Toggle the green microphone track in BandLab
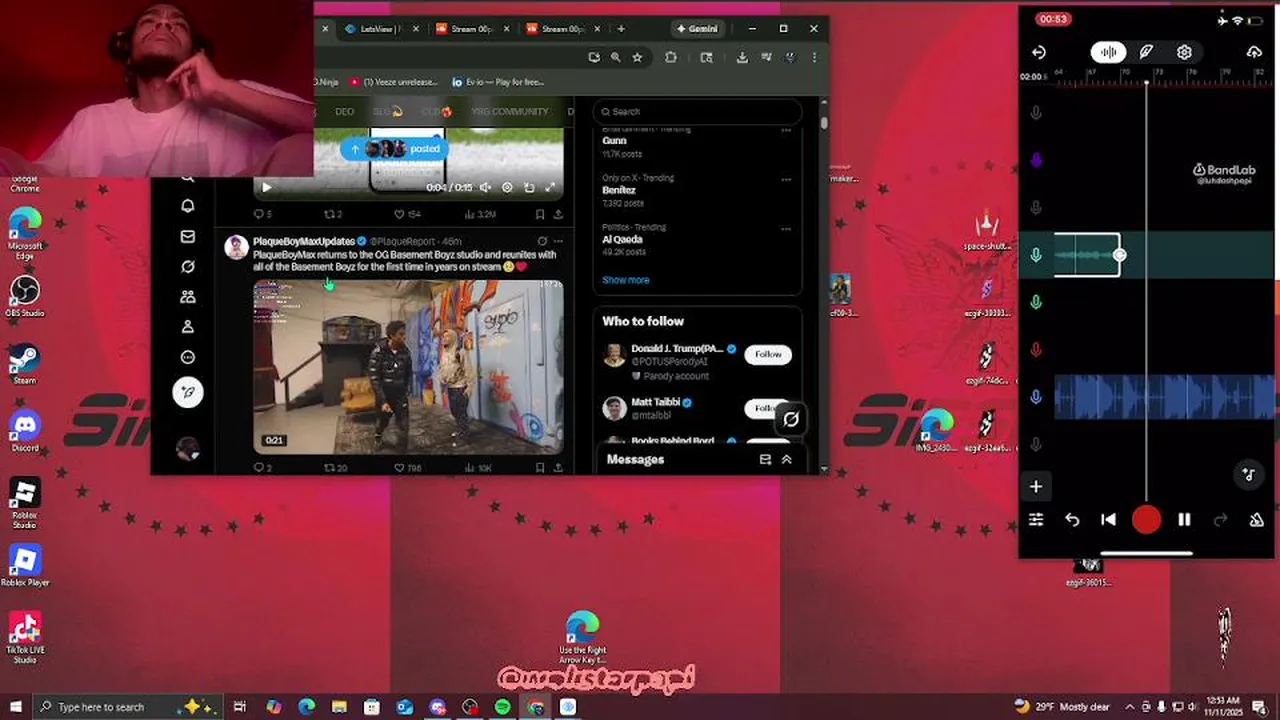Viewport: 1280px width, 720px height. [x=1036, y=302]
